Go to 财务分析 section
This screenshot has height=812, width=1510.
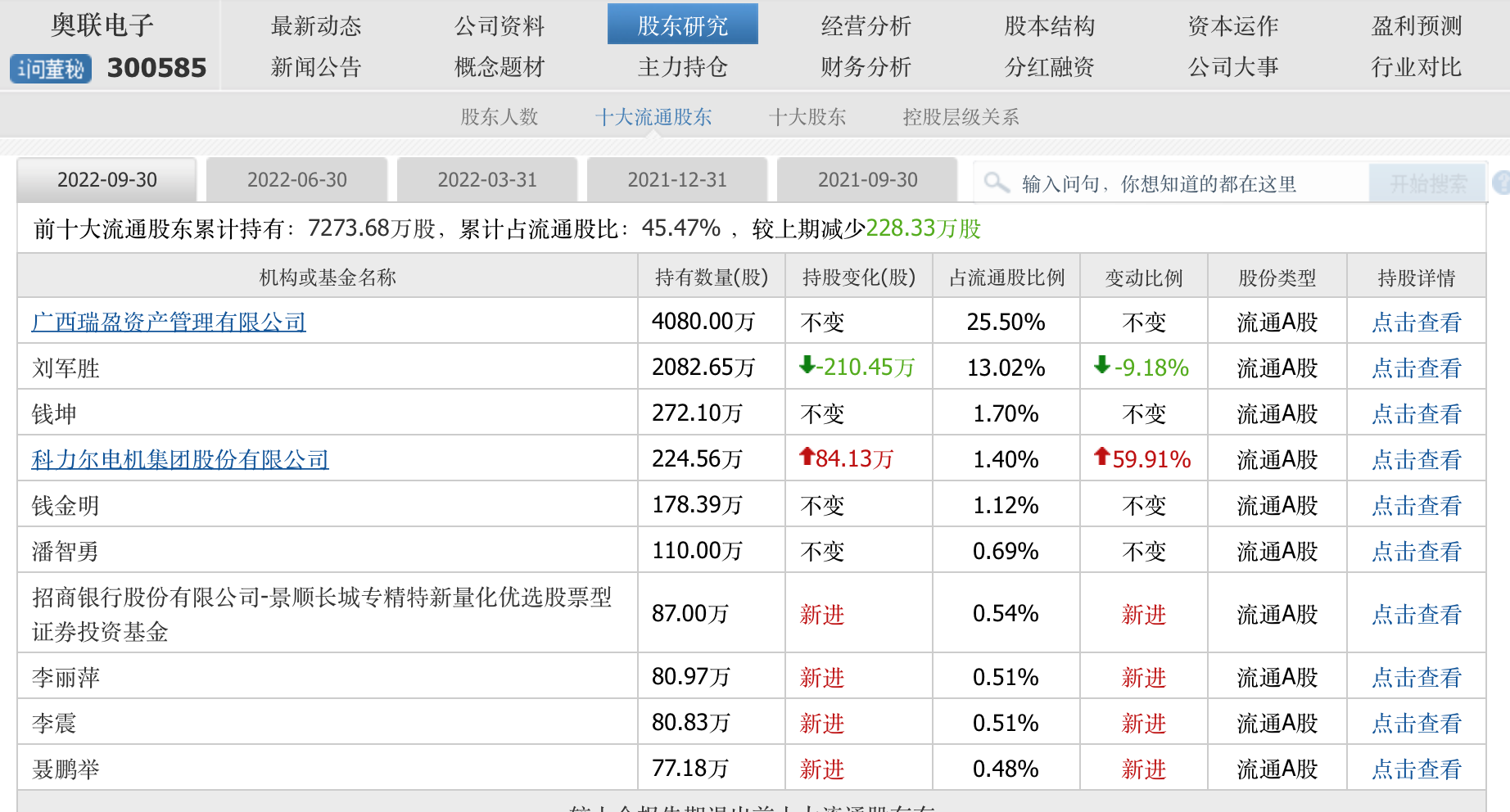(x=866, y=67)
